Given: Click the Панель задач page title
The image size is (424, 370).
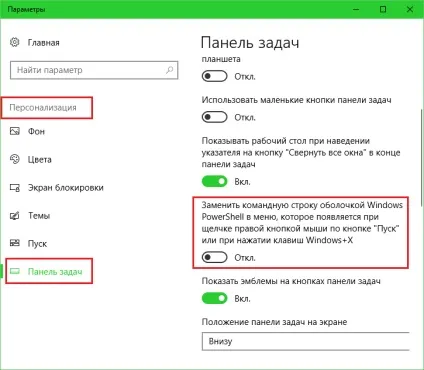Looking at the screenshot, I should point(250,43).
